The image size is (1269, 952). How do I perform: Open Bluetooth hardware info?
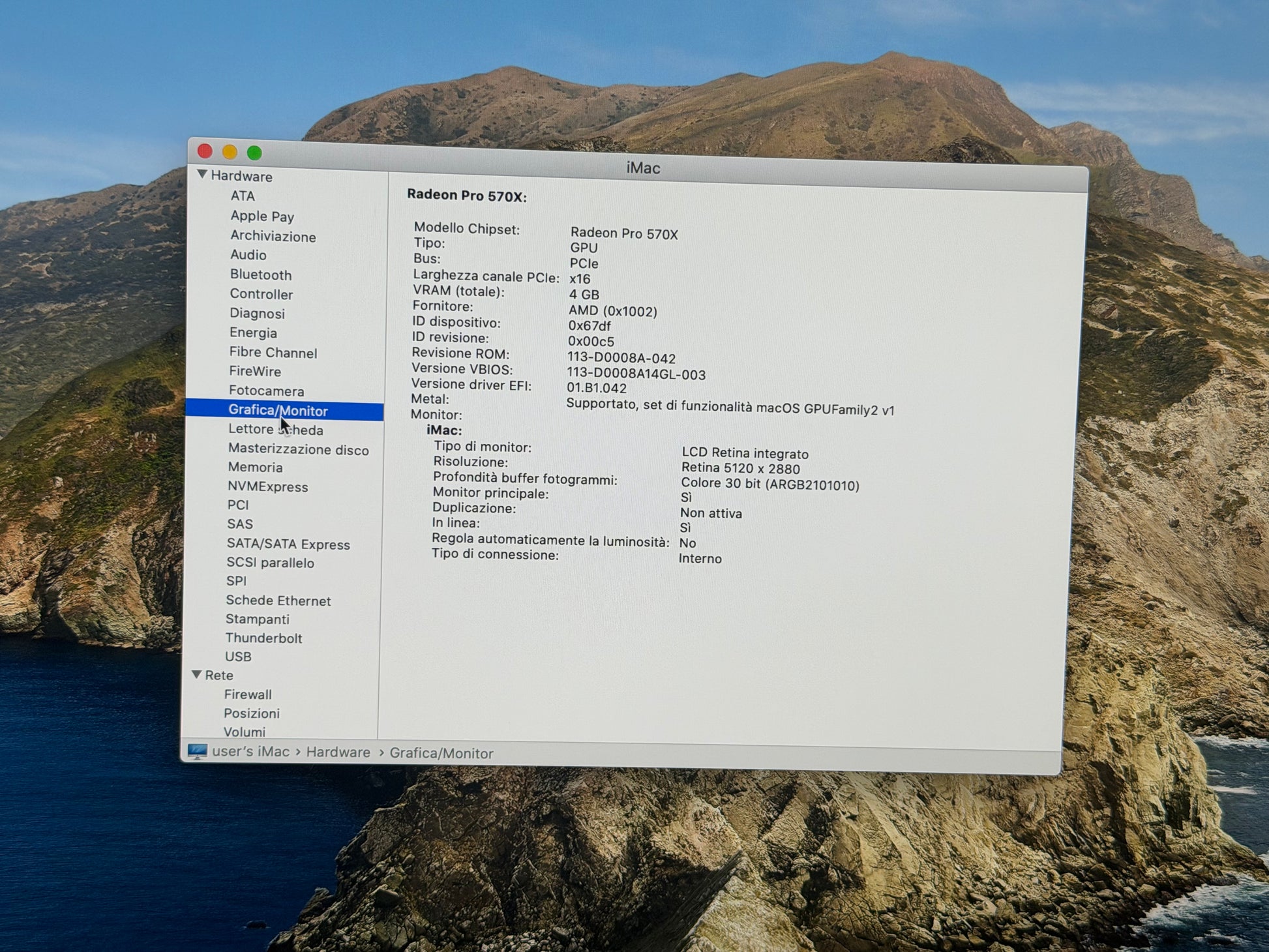click(x=260, y=275)
